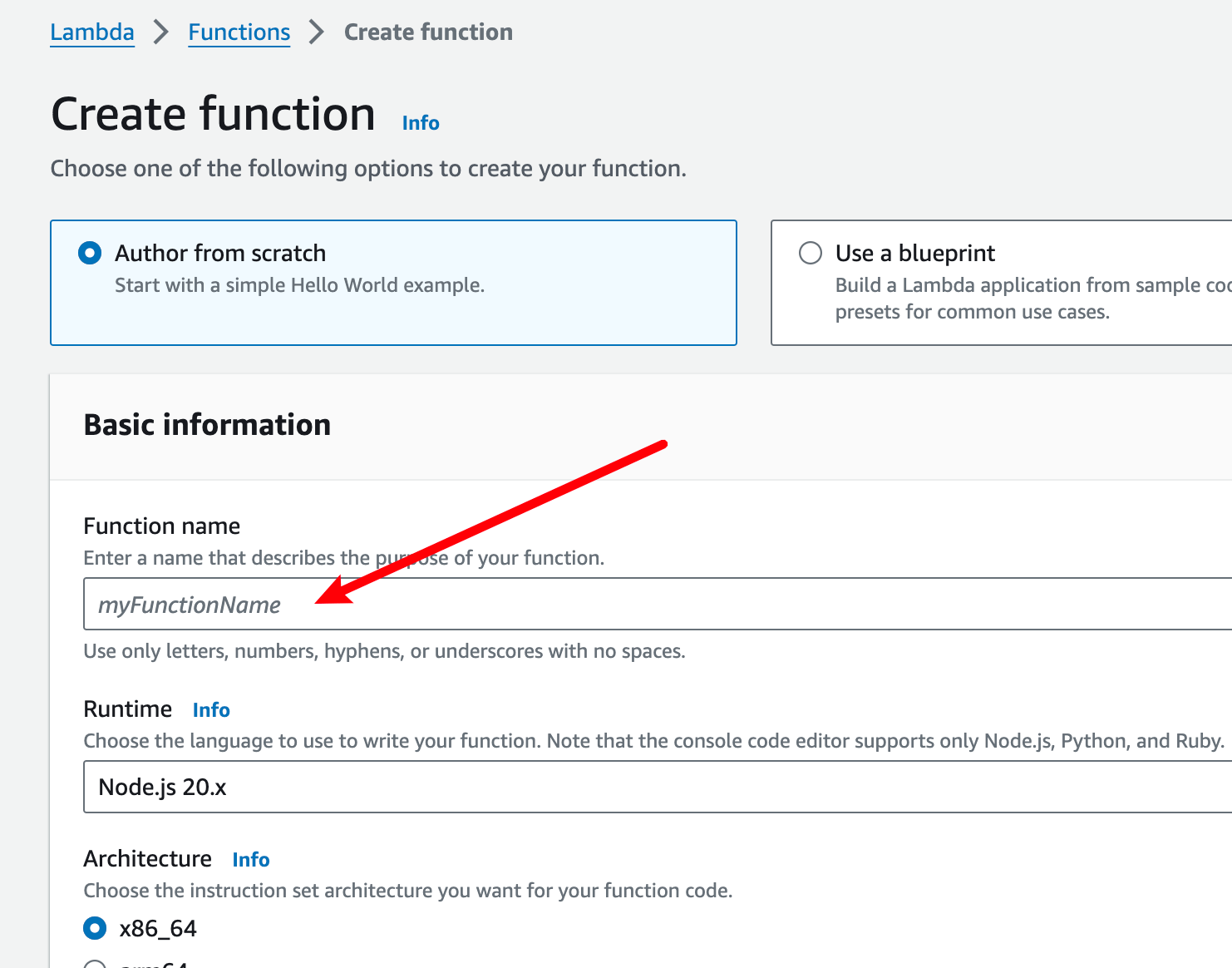Click the 'Basic information' section heading

207,425
